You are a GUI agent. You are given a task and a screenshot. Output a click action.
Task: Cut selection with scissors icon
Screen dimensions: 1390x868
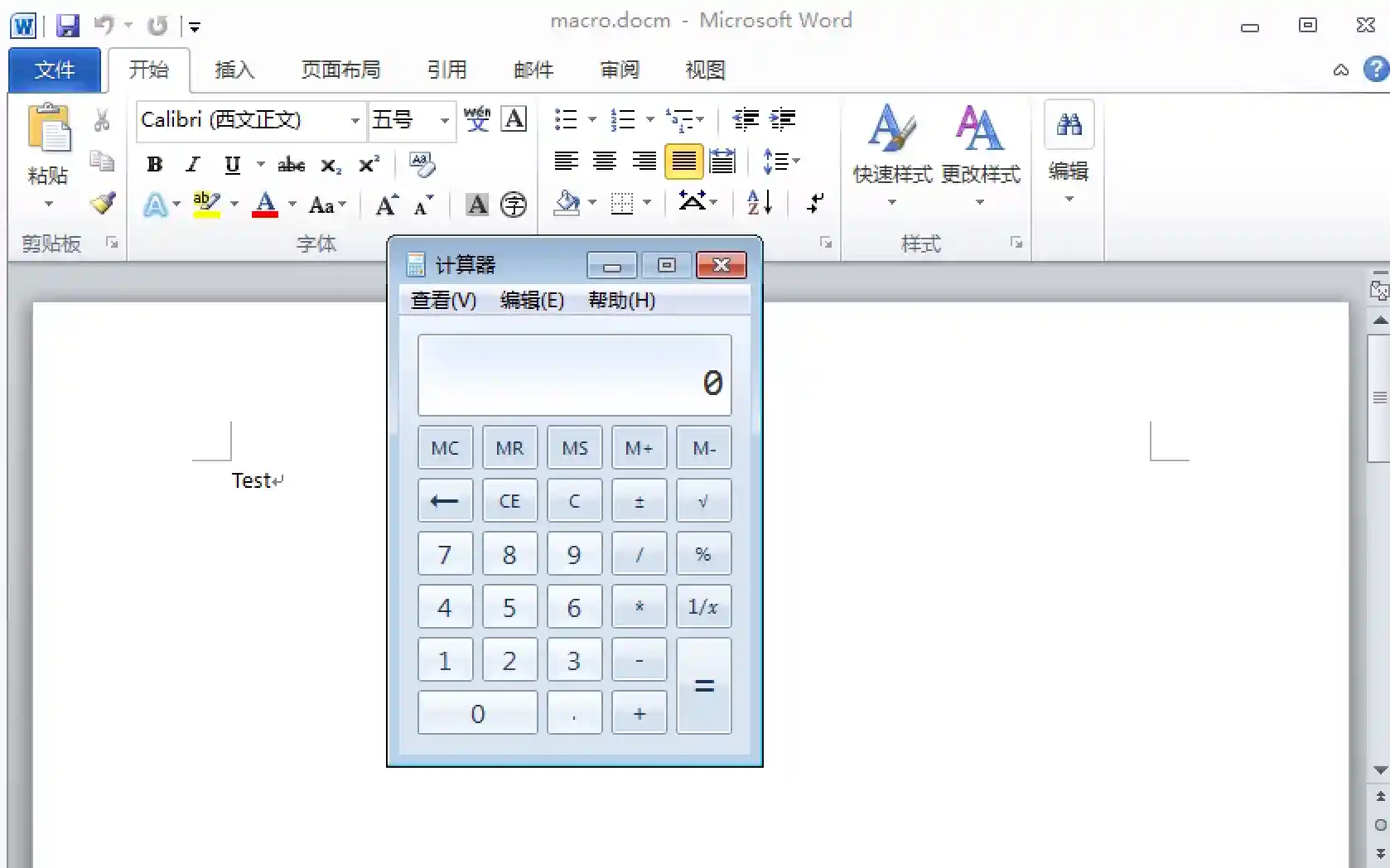coord(102,121)
